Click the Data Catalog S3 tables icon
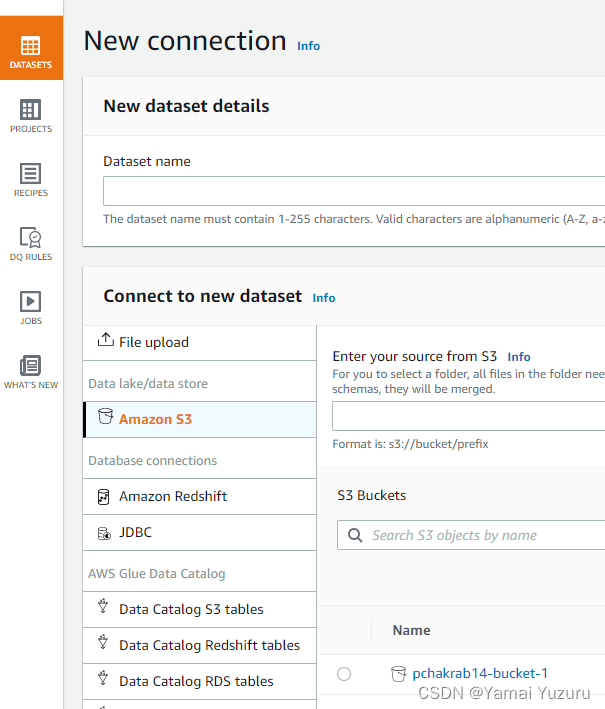Screen dimensions: 605x709 103,606
